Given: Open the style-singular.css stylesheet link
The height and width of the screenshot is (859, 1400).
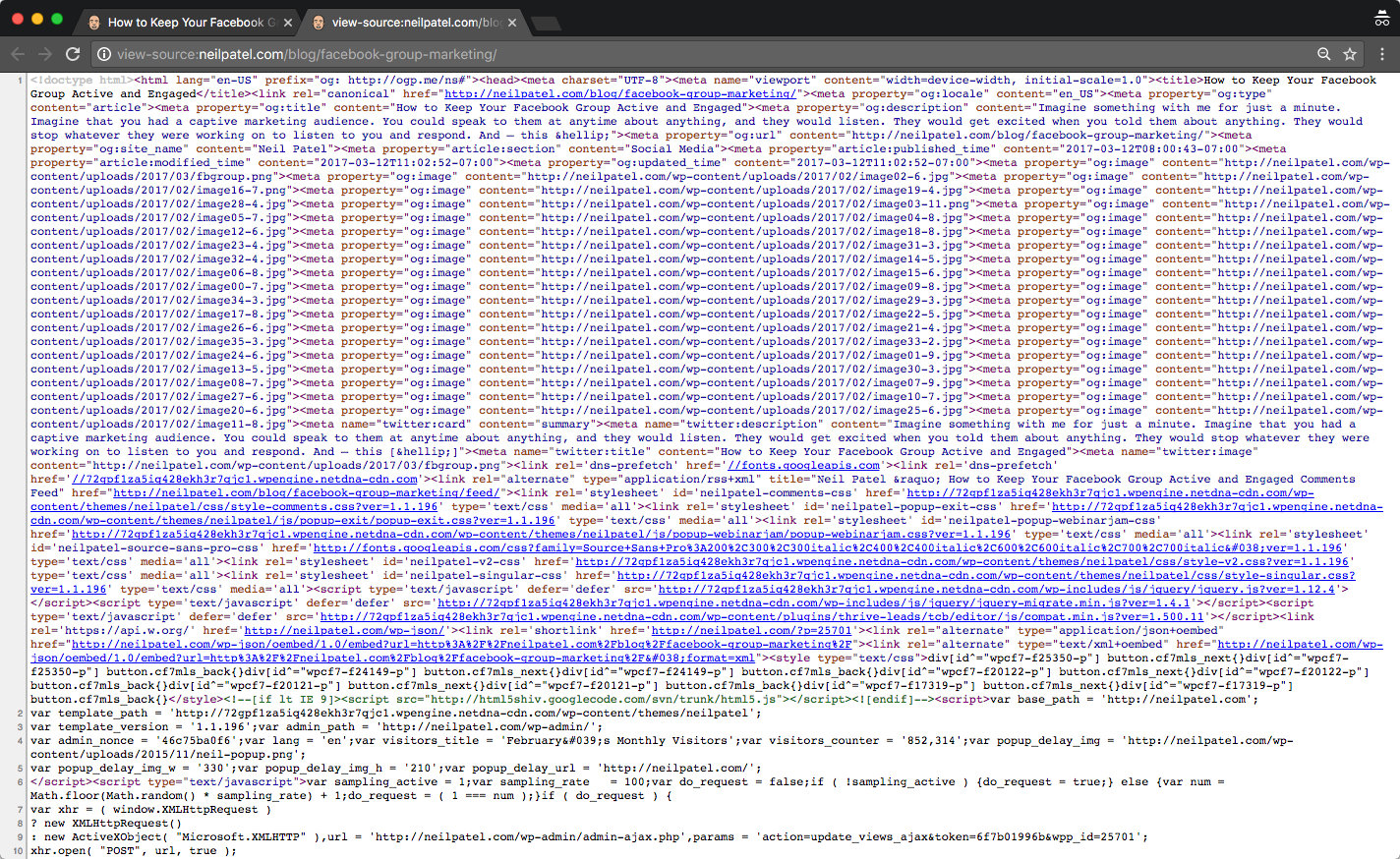Looking at the screenshot, I should tap(692, 582).
